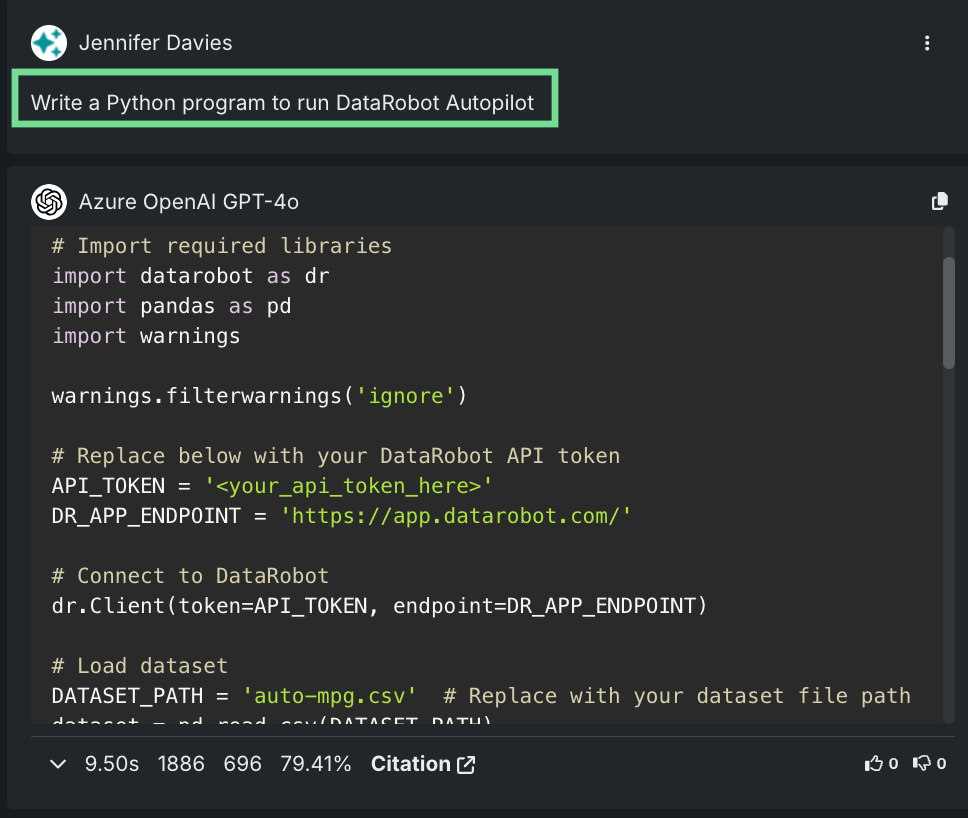Click the 'auto-mpg.csv' filename in code
This screenshot has height=818, width=968.
click(x=330, y=696)
